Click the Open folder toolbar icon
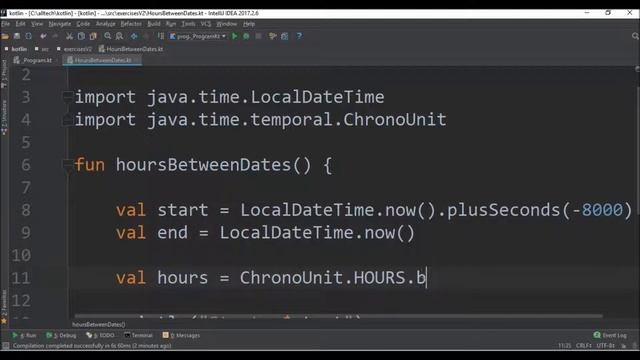The height and width of the screenshot is (360, 640). tap(5, 36)
